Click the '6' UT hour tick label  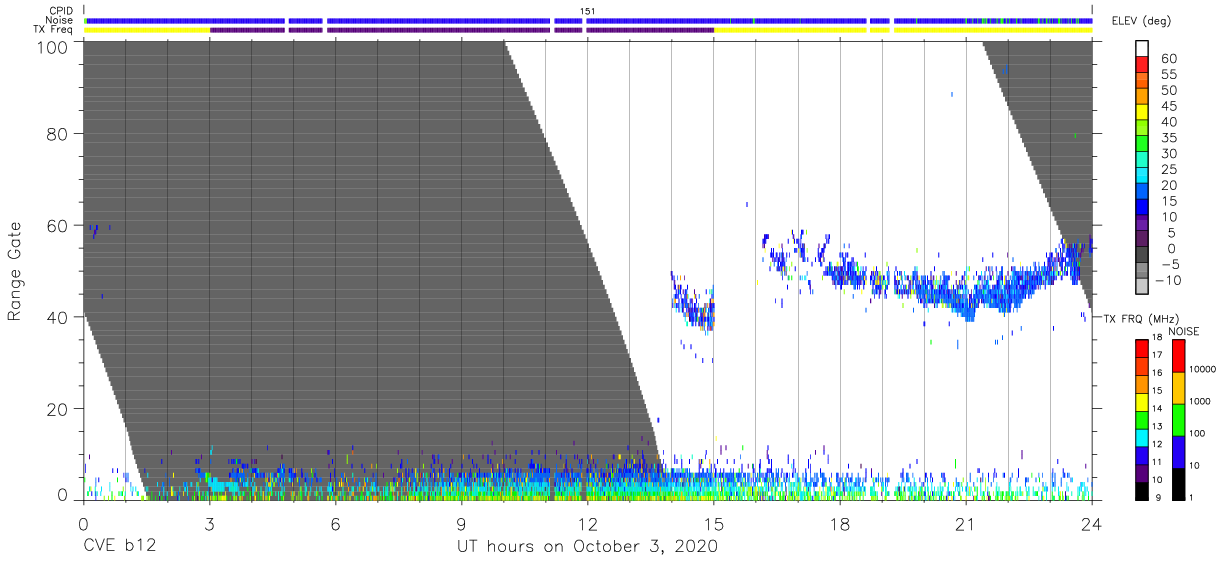point(335,523)
